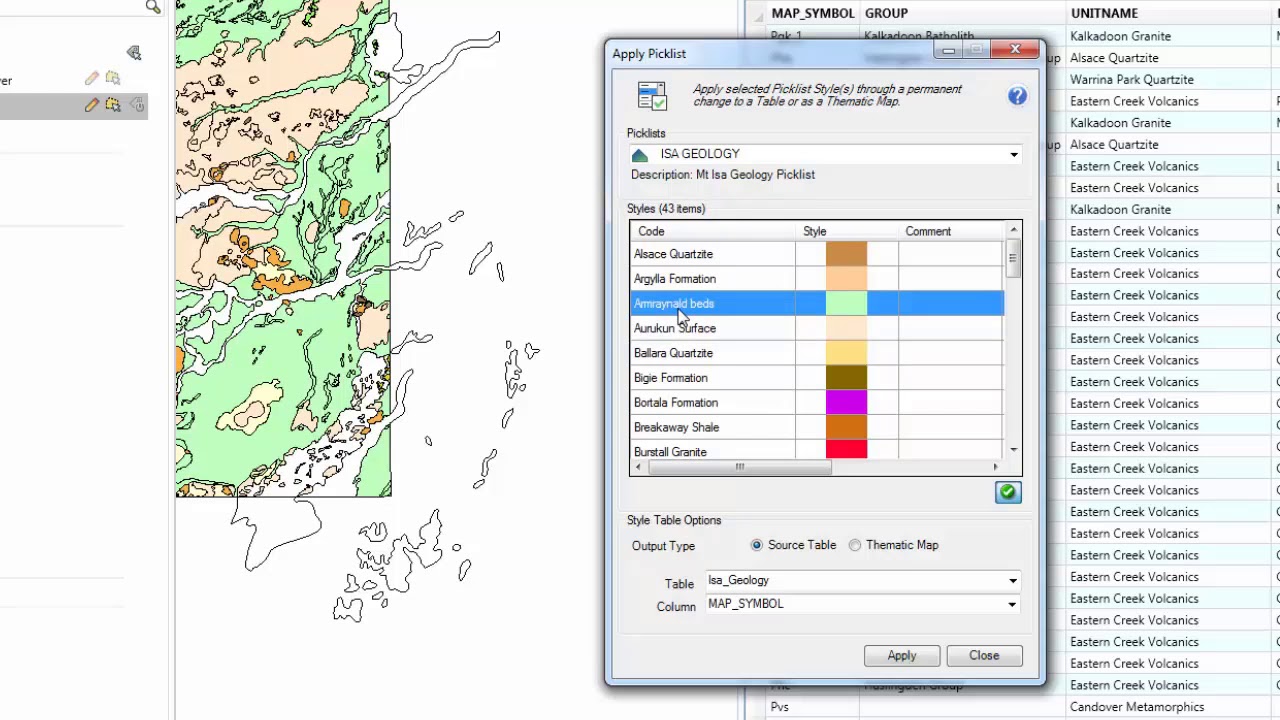Click the vertical scrollbar thumb in styles list
This screenshot has height=720, width=1280.
pos(1013,259)
